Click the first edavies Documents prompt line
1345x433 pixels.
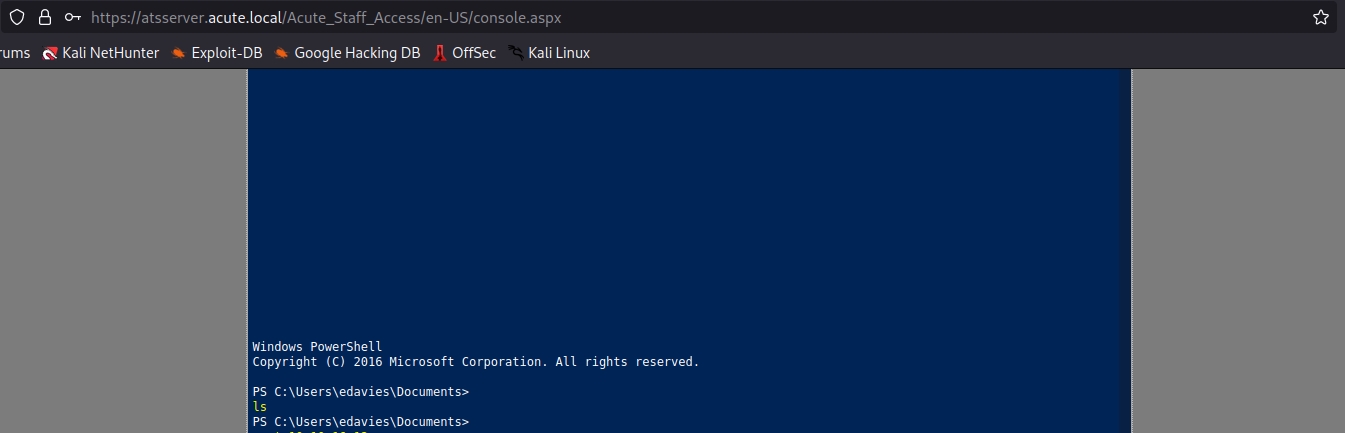(x=360, y=392)
